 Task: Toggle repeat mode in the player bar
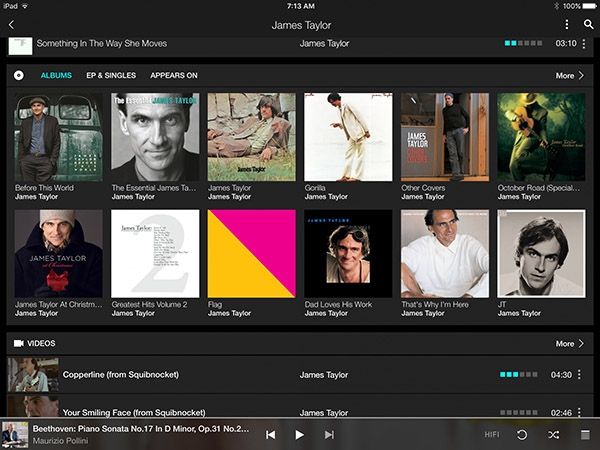(521, 435)
